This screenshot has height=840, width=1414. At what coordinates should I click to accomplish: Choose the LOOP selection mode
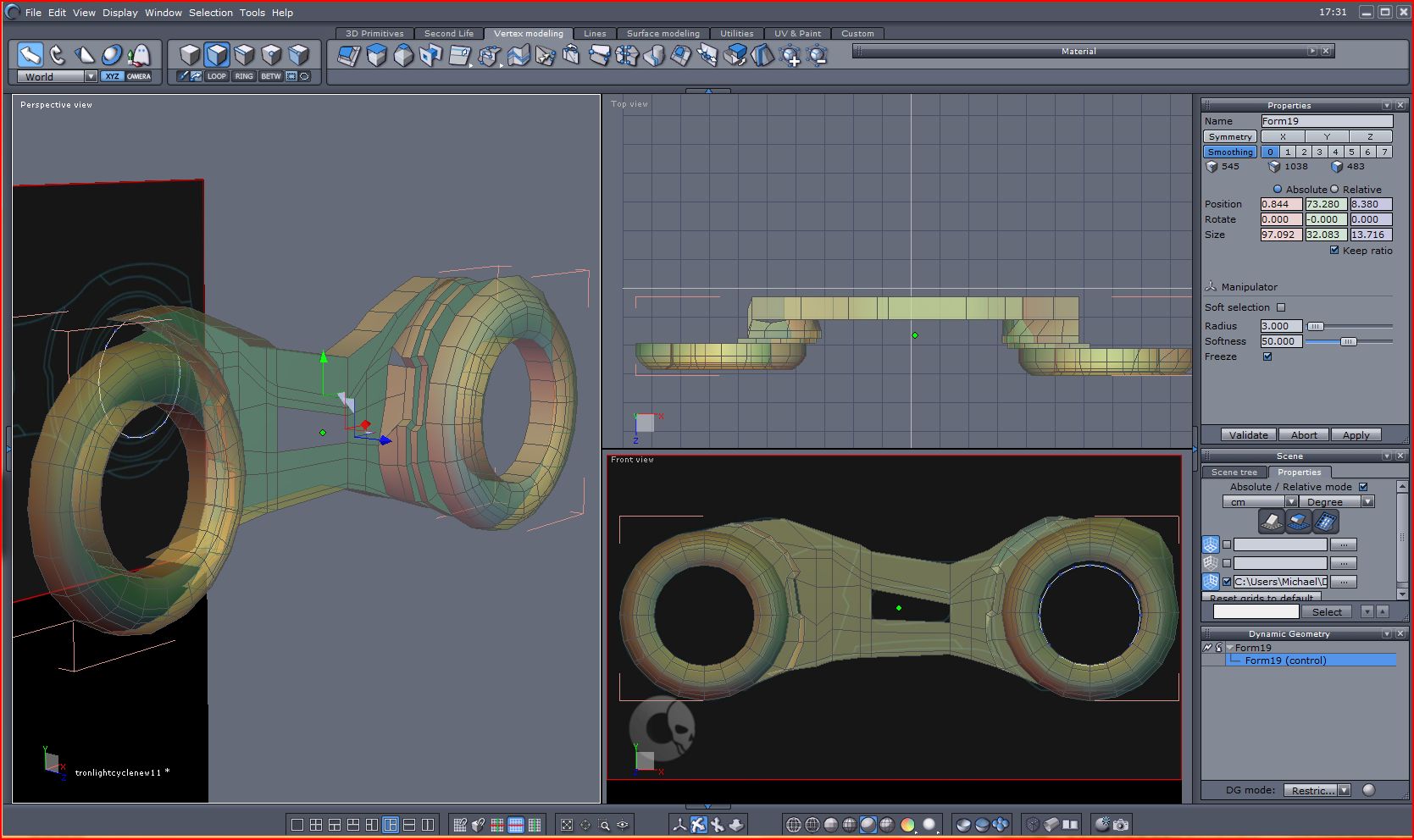(x=217, y=76)
